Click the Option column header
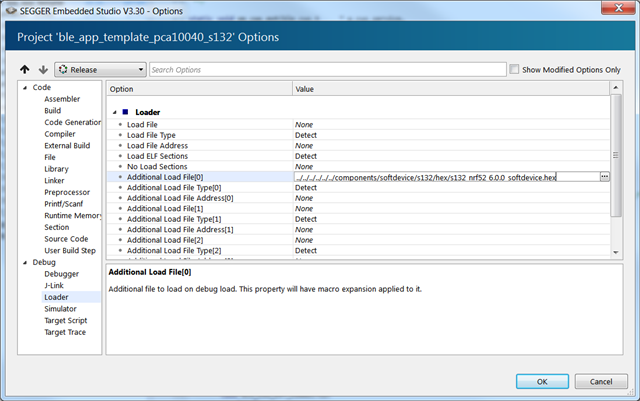 click(200, 89)
